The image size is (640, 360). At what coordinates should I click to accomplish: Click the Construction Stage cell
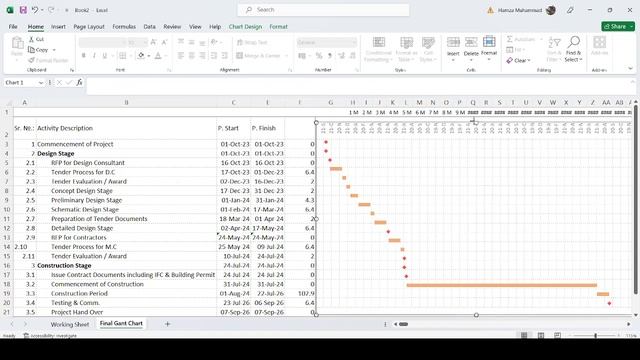[127, 266]
